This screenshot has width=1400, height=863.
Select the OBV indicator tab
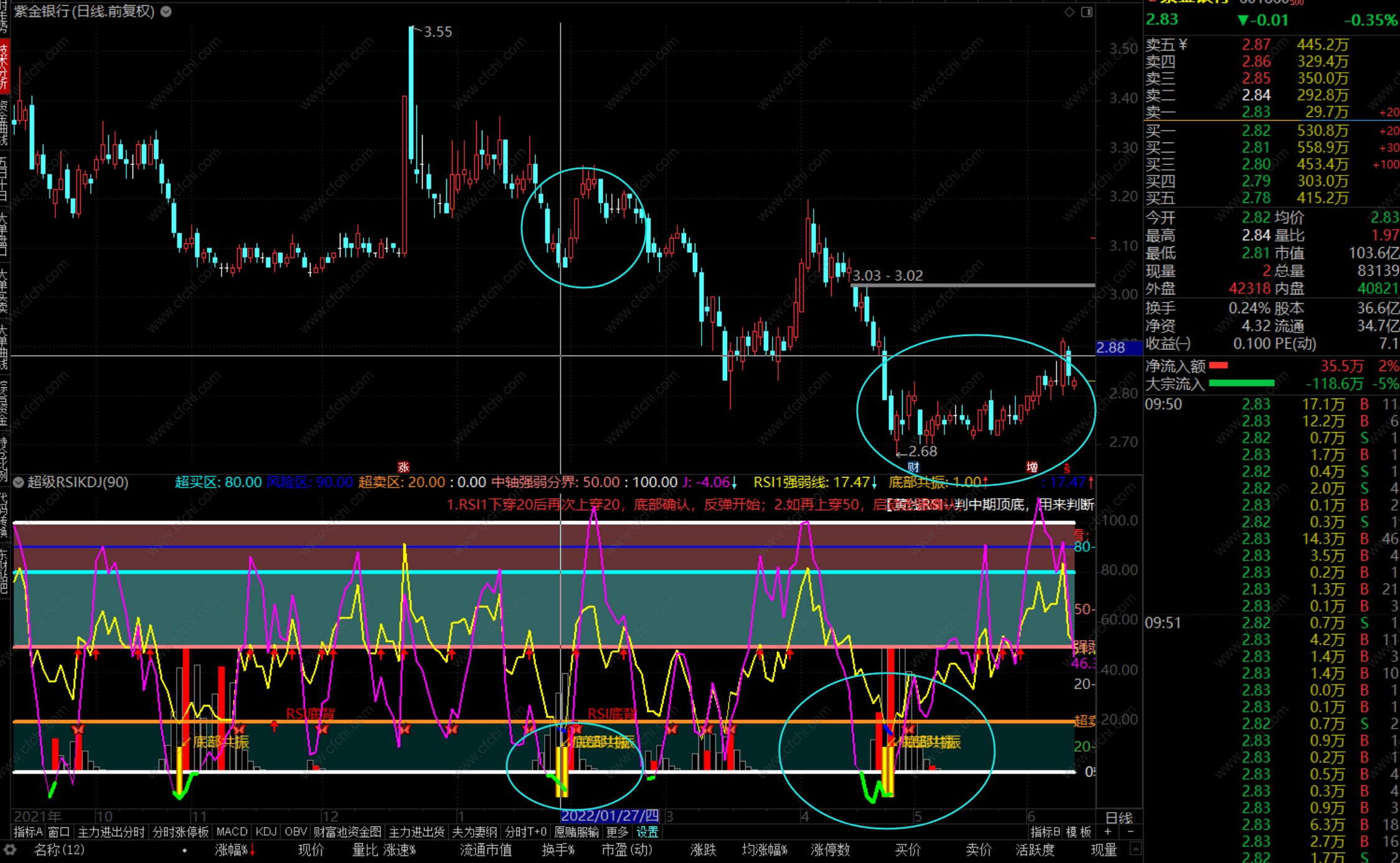(x=296, y=832)
